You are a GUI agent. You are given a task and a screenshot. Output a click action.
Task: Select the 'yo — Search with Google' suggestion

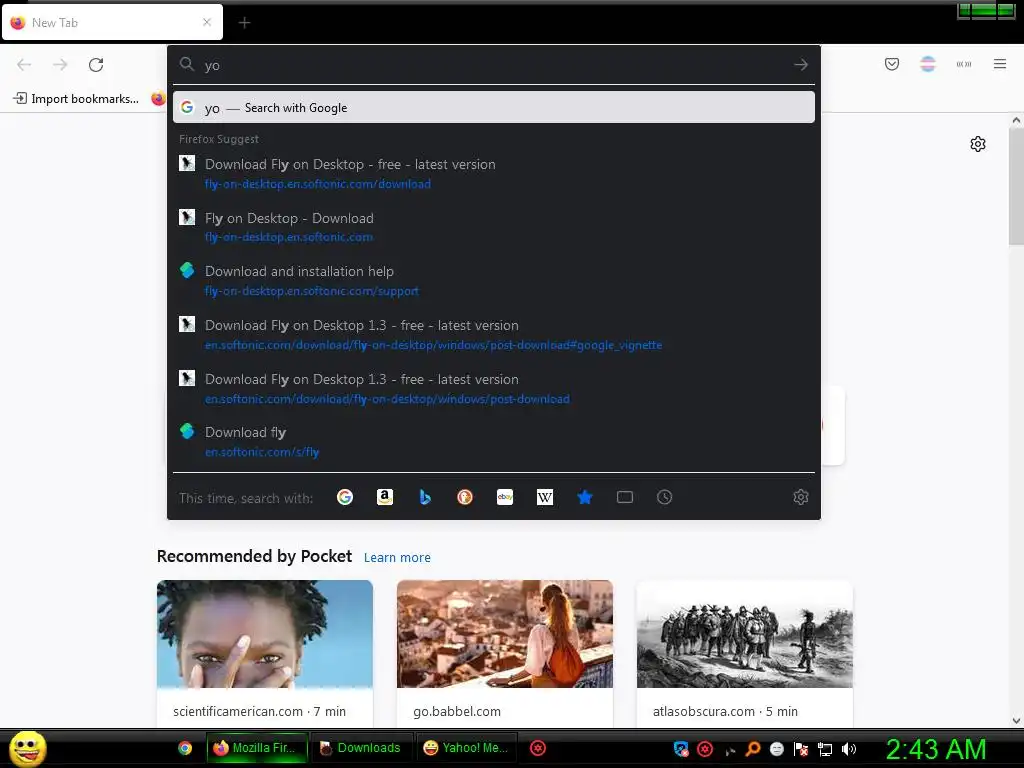(x=494, y=108)
